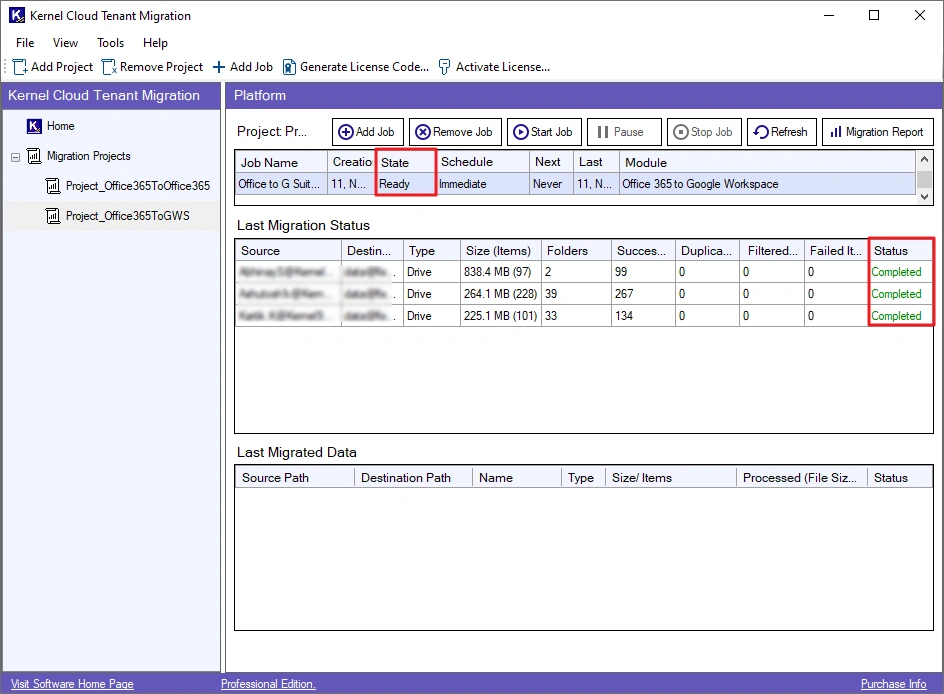Open the Tools menu

click(110, 43)
